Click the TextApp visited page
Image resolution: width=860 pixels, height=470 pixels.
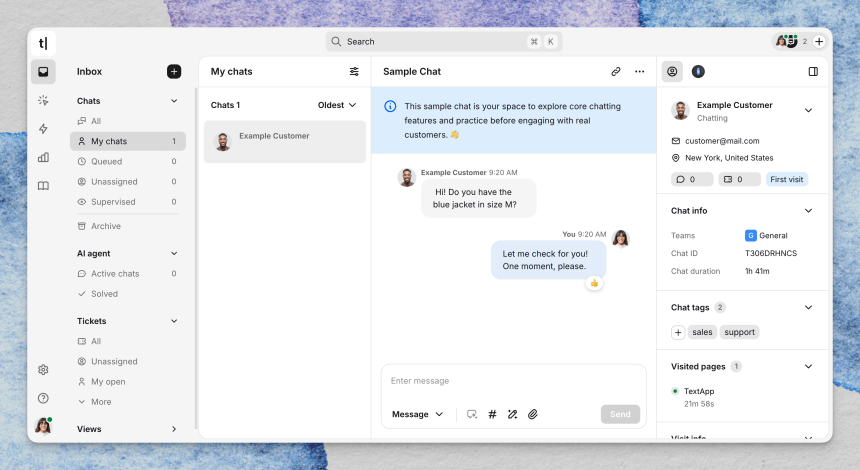tap(699, 391)
